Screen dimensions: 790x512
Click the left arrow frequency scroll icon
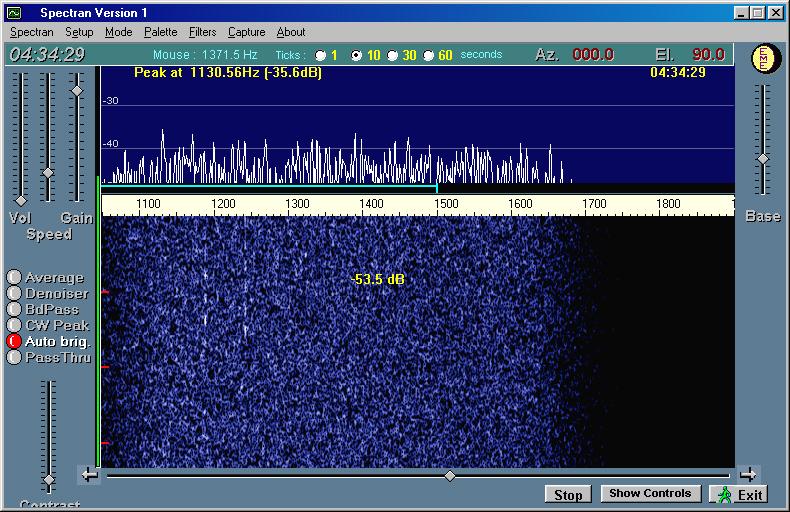(90, 475)
